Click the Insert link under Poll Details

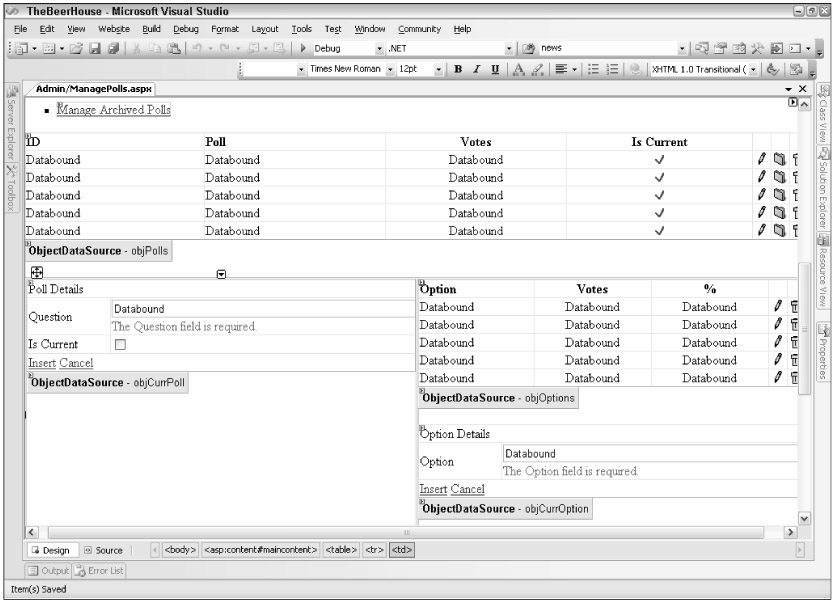[x=41, y=362]
